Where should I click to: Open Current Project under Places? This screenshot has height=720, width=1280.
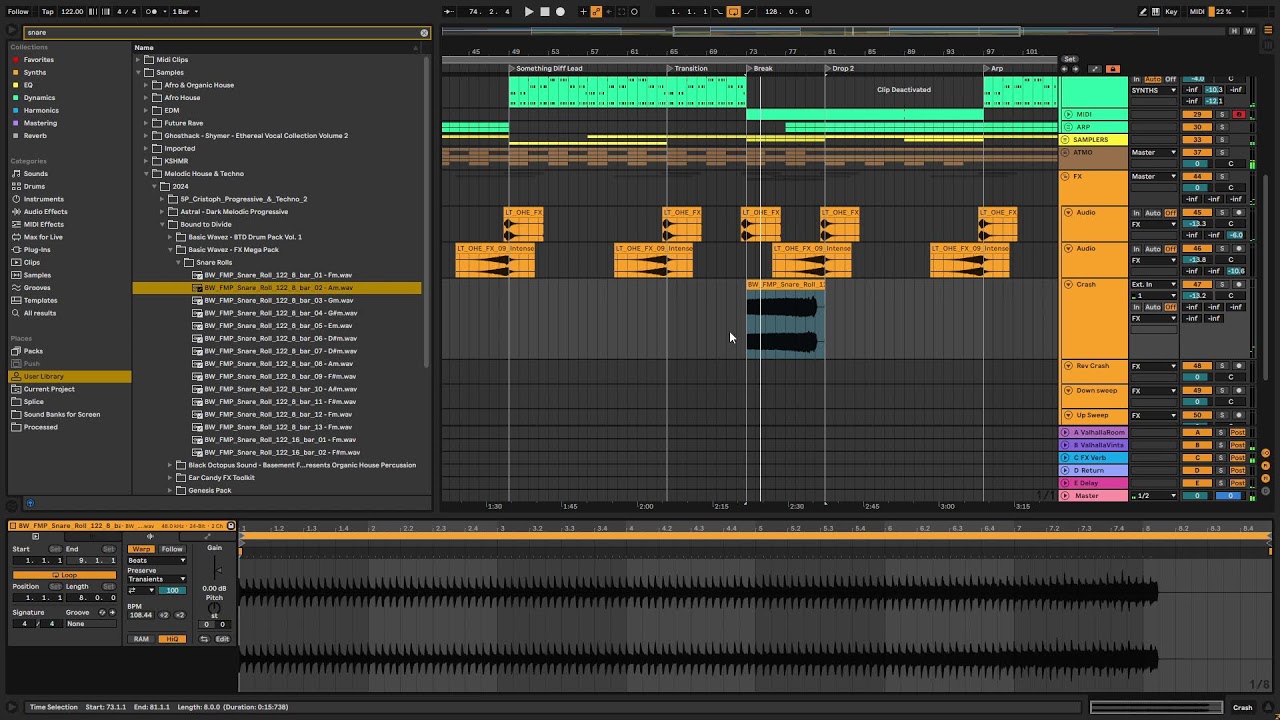tap(49, 389)
